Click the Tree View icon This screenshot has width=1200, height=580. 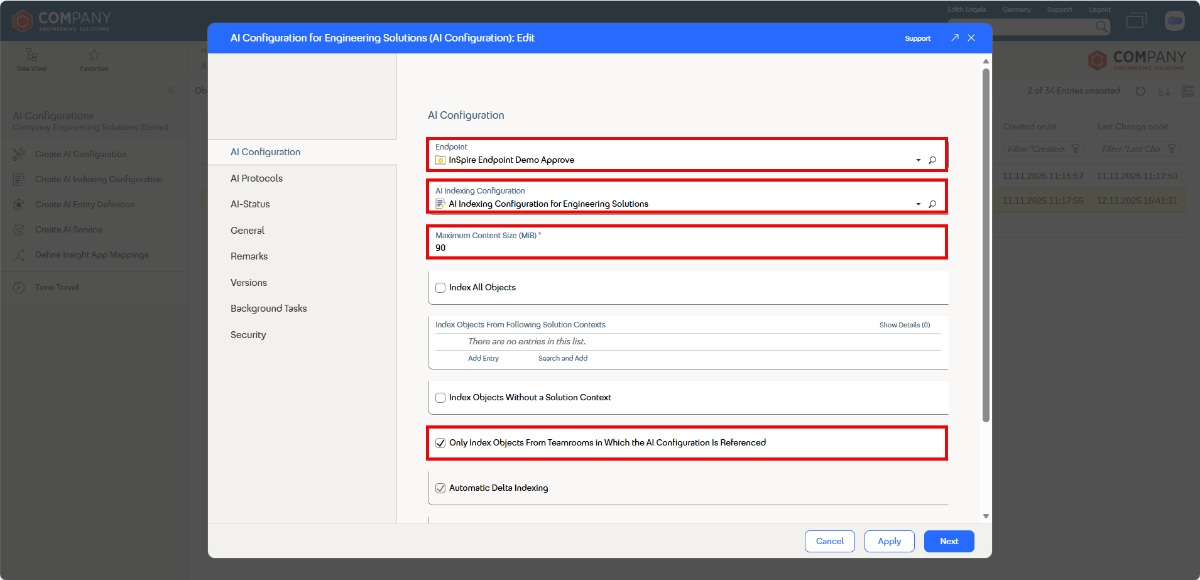pos(32,55)
